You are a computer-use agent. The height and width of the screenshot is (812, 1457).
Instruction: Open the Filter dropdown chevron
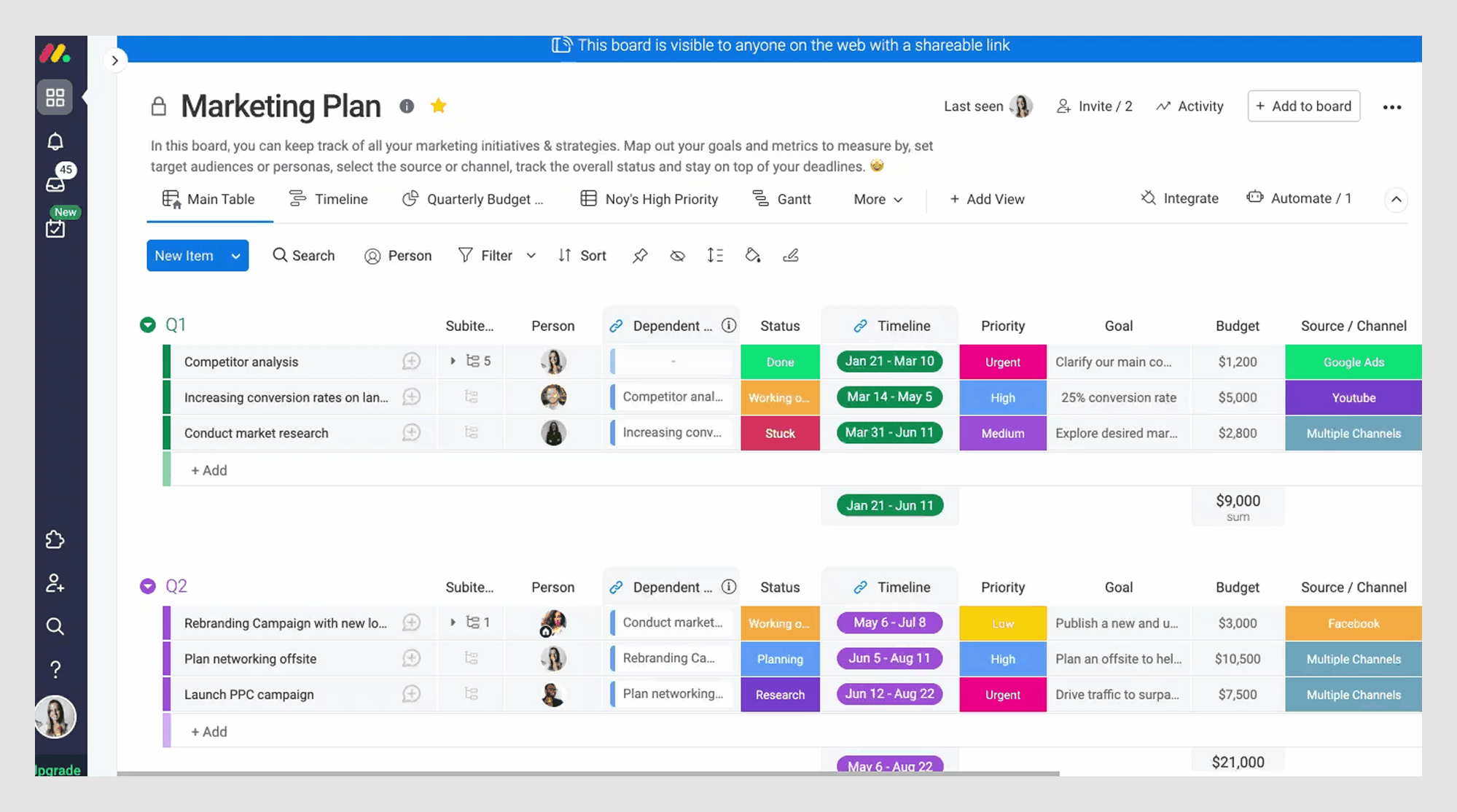[x=531, y=255]
